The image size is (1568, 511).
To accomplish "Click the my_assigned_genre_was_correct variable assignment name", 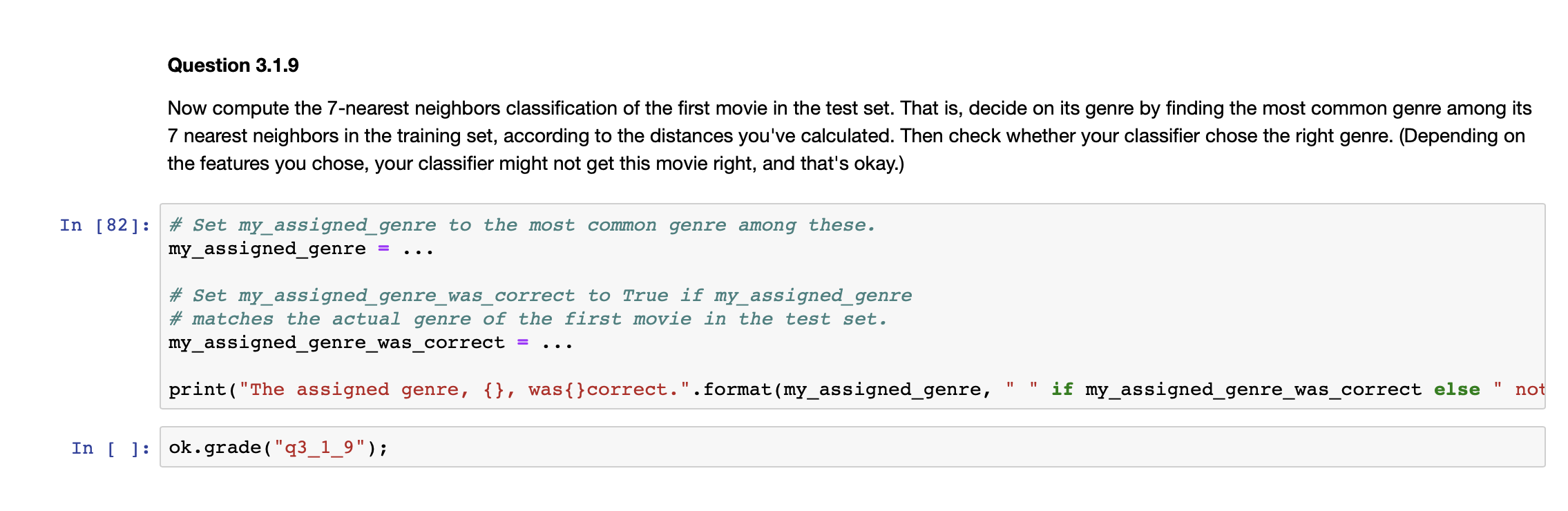I will pyautogui.click(x=336, y=343).
